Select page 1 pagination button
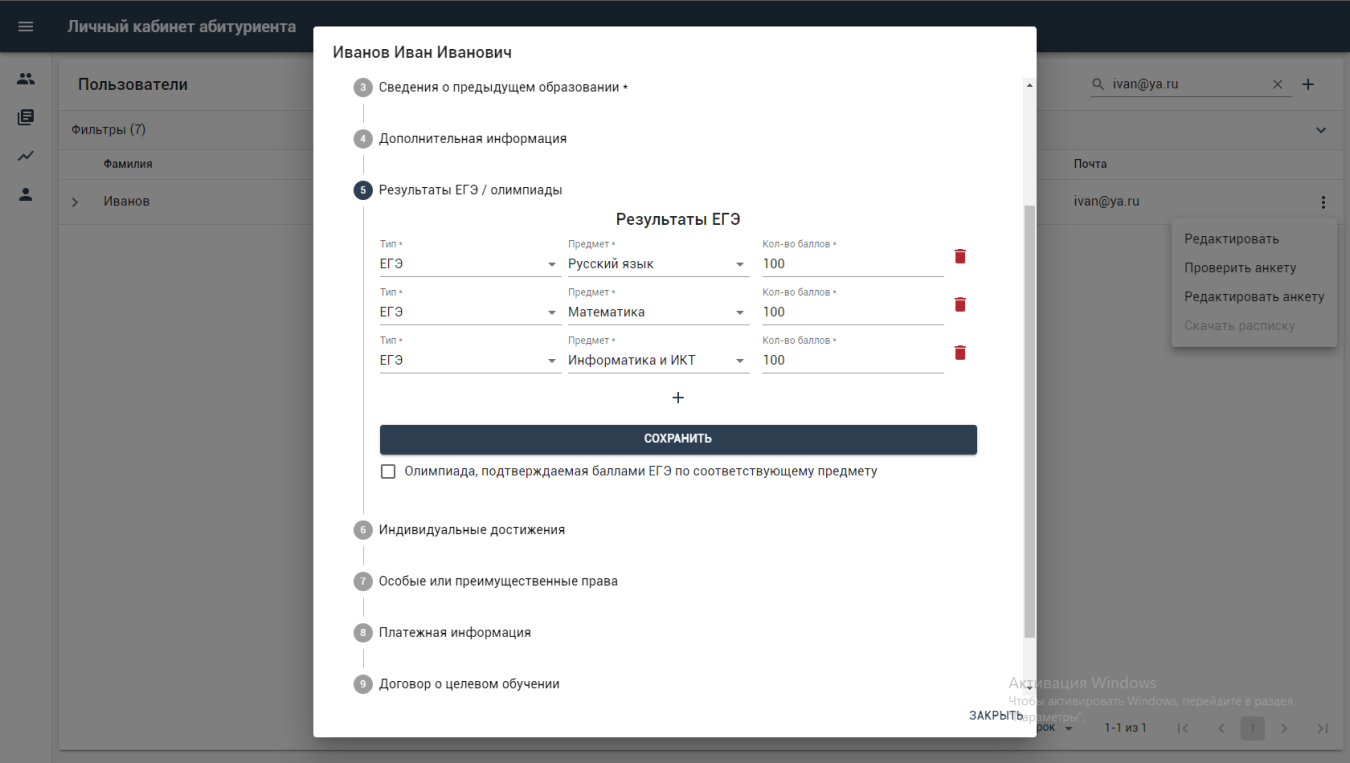Image resolution: width=1350 pixels, height=763 pixels. (1252, 728)
